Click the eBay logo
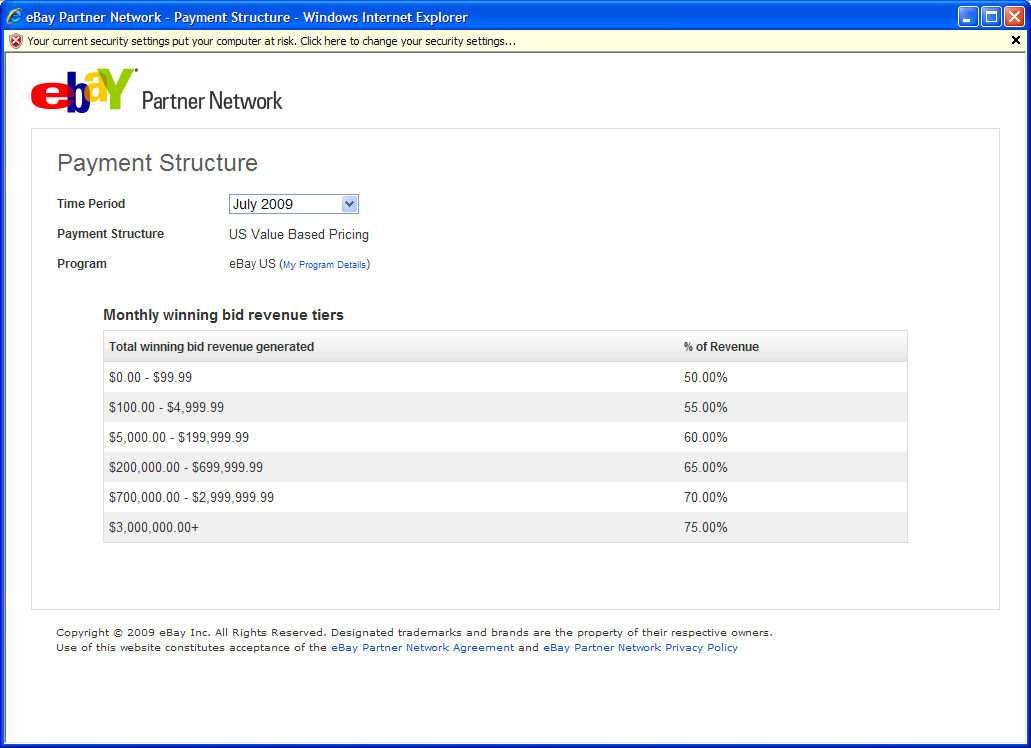The width and height of the screenshot is (1031, 748). coord(84,90)
